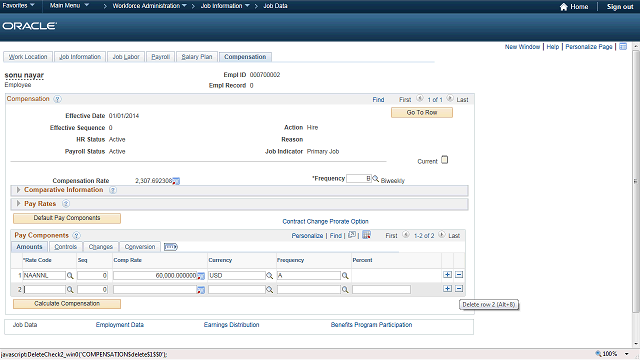The height and width of the screenshot is (360, 640).
Task: Click Frequency lookup magnifier icon
Action: [x=376, y=178]
